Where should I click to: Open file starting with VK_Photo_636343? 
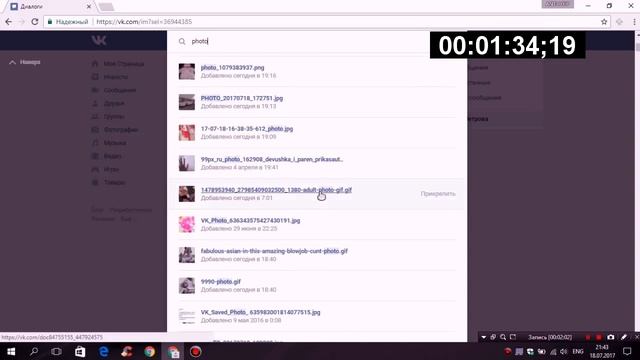[x=250, y=221]
